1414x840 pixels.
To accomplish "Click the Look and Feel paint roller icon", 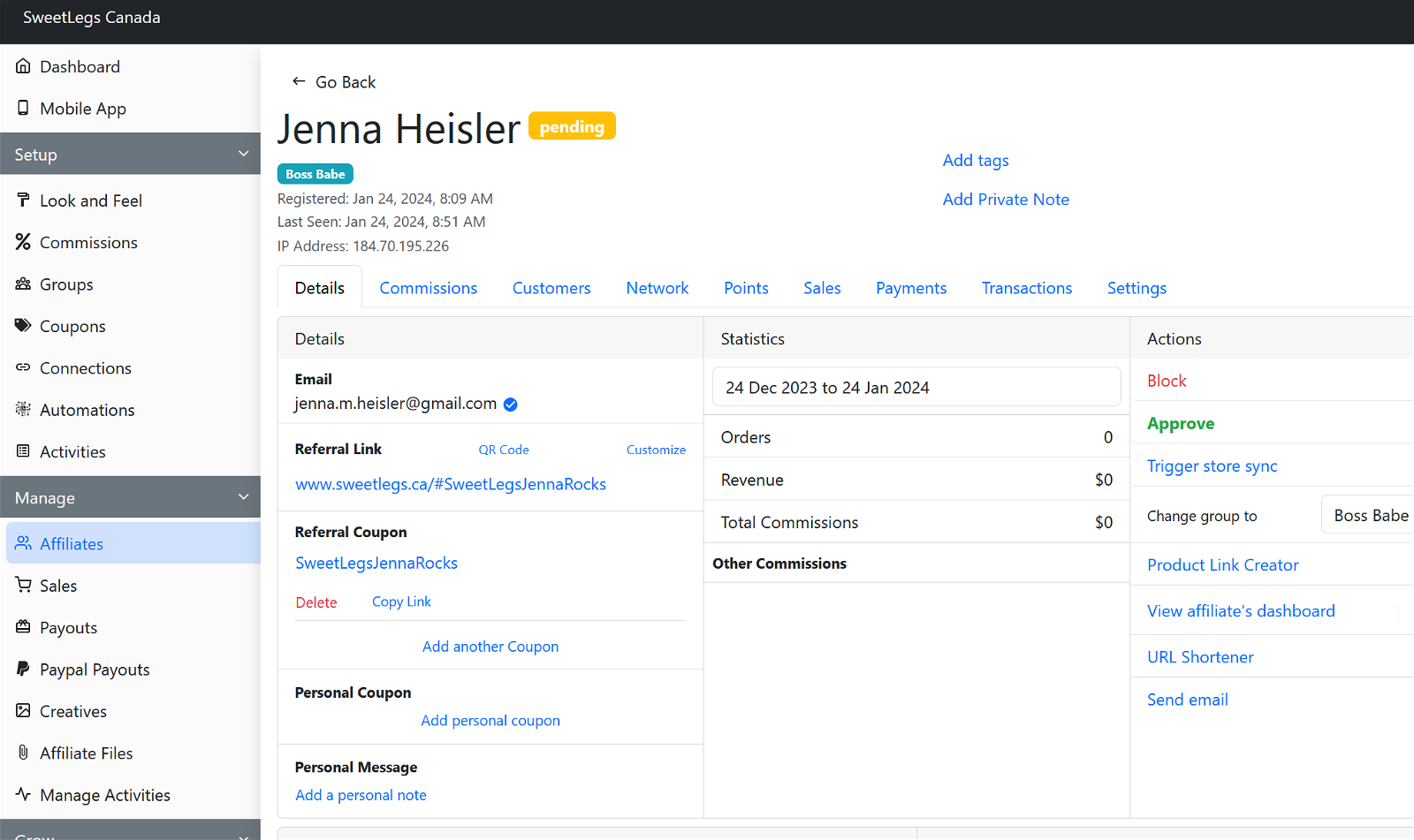I will click(x=23, y=200).
